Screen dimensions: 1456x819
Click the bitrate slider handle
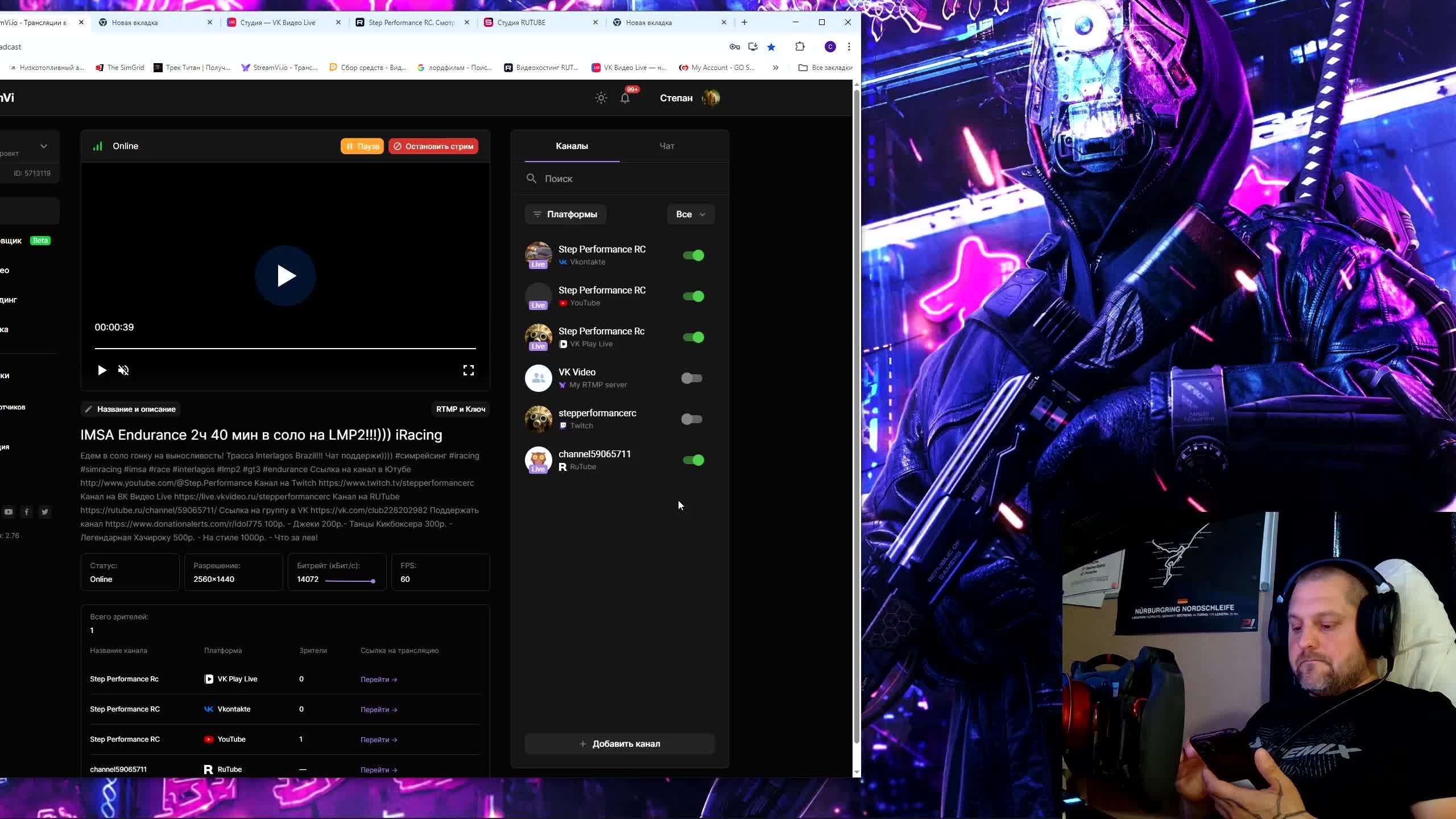tap(373, 581)
